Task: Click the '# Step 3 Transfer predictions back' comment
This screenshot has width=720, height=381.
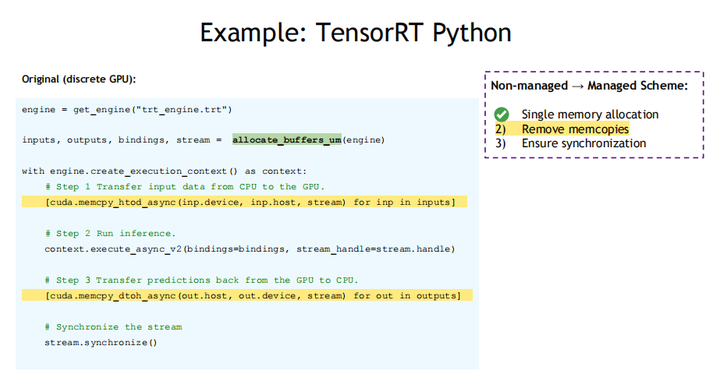Action: click(x=201, y=280)
